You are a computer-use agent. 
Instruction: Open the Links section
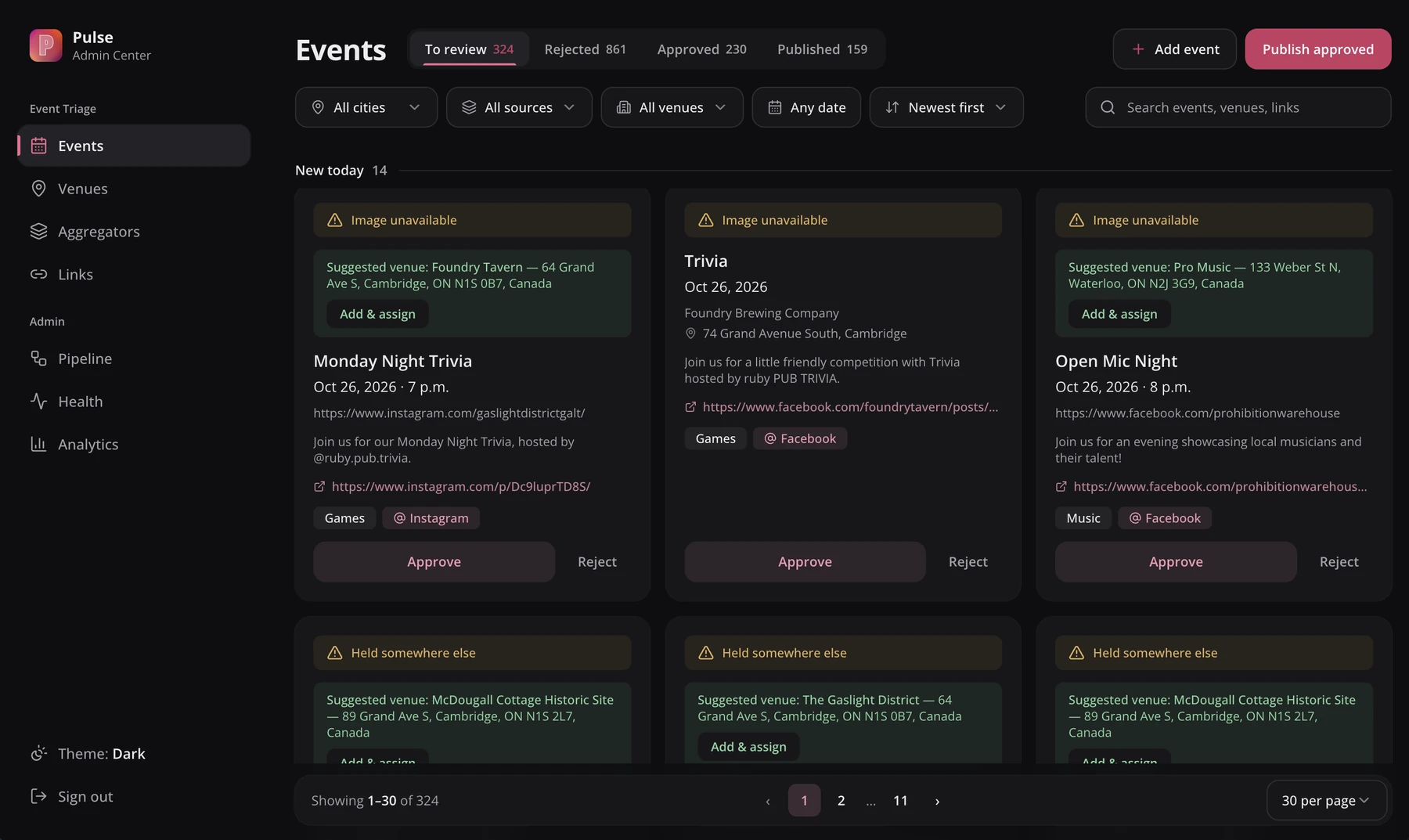point(134,274)
